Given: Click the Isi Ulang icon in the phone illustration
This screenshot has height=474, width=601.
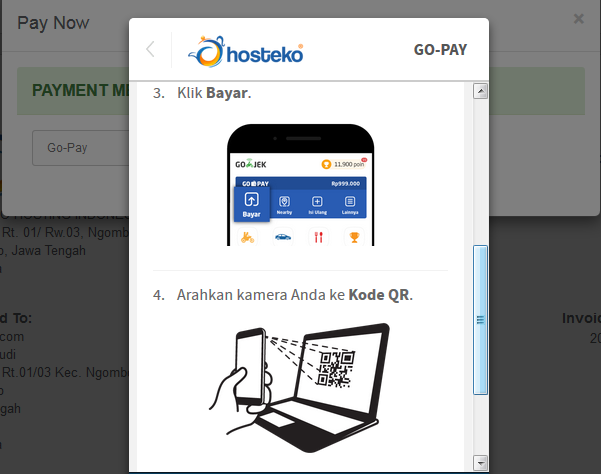Looking at the screenshot, I should [317, 205].
